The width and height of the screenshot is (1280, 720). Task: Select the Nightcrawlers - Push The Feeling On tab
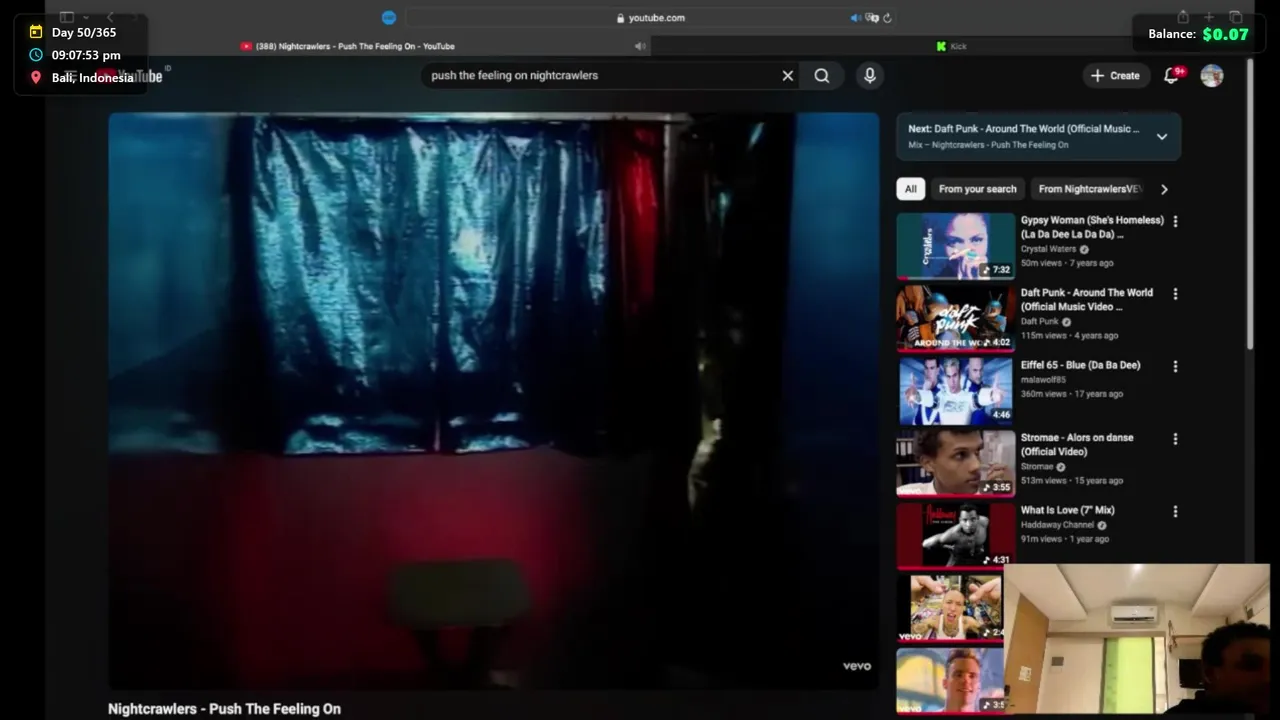coord(347,46)
